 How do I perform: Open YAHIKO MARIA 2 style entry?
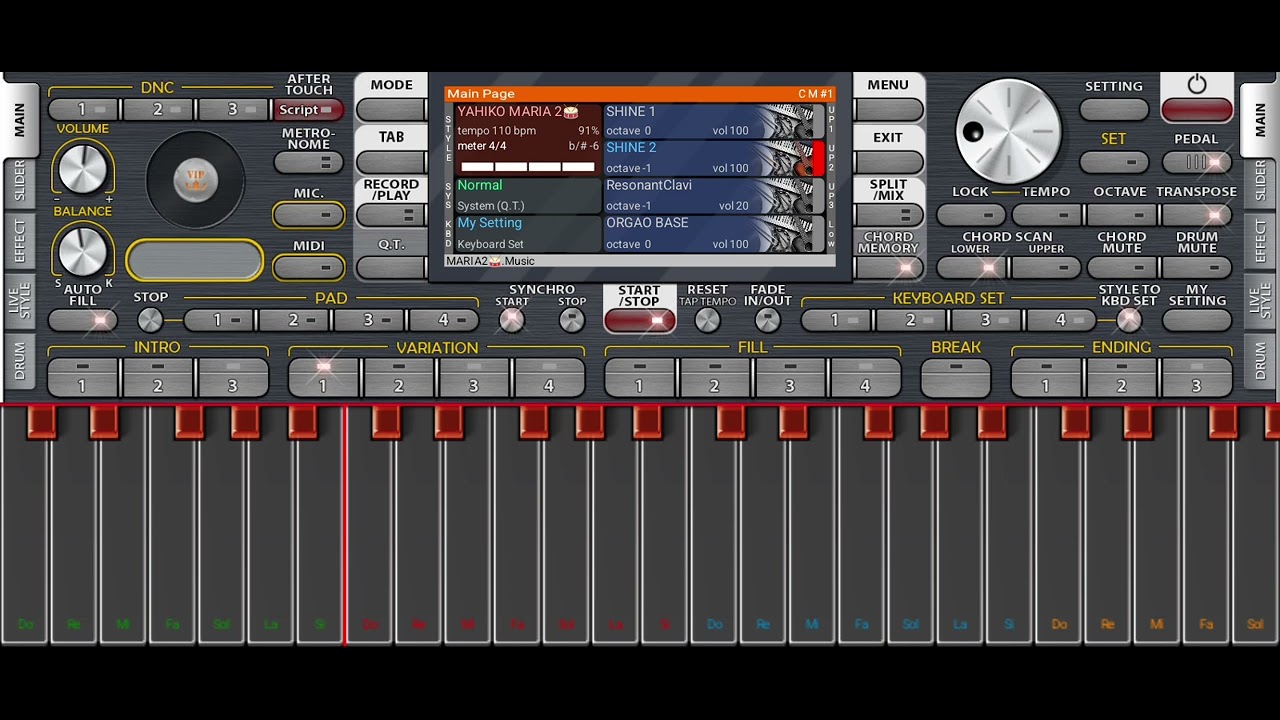(x=528, y=140)
